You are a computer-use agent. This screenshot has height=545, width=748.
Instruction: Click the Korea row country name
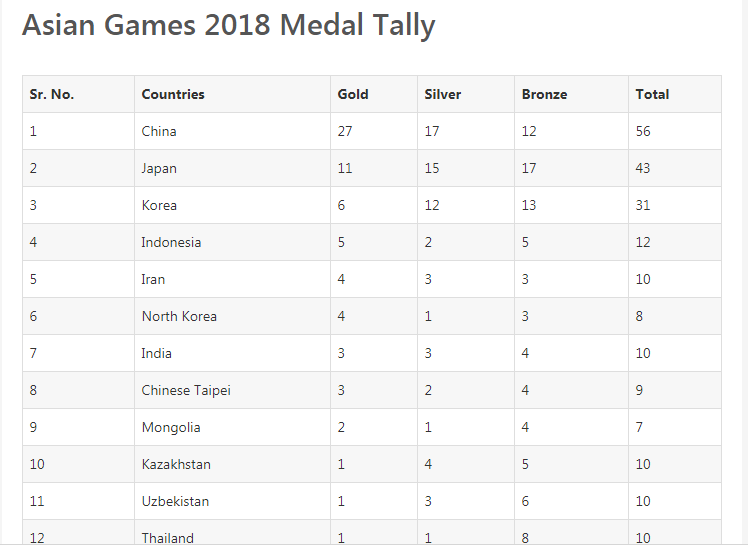tap(159, 205)
